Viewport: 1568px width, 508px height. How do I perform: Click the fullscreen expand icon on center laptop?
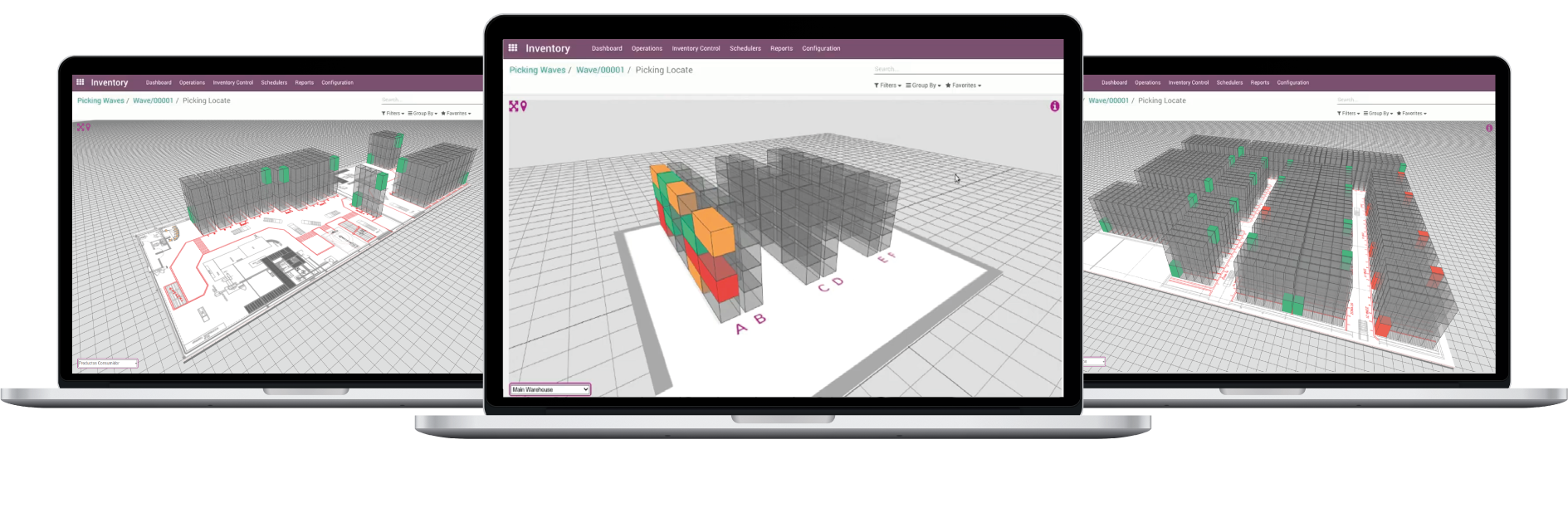coord(514,106)
